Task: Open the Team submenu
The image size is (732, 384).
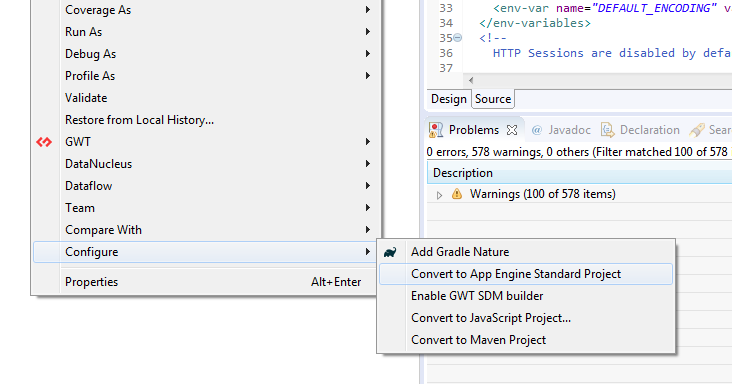Action: [x=205, y=208]
